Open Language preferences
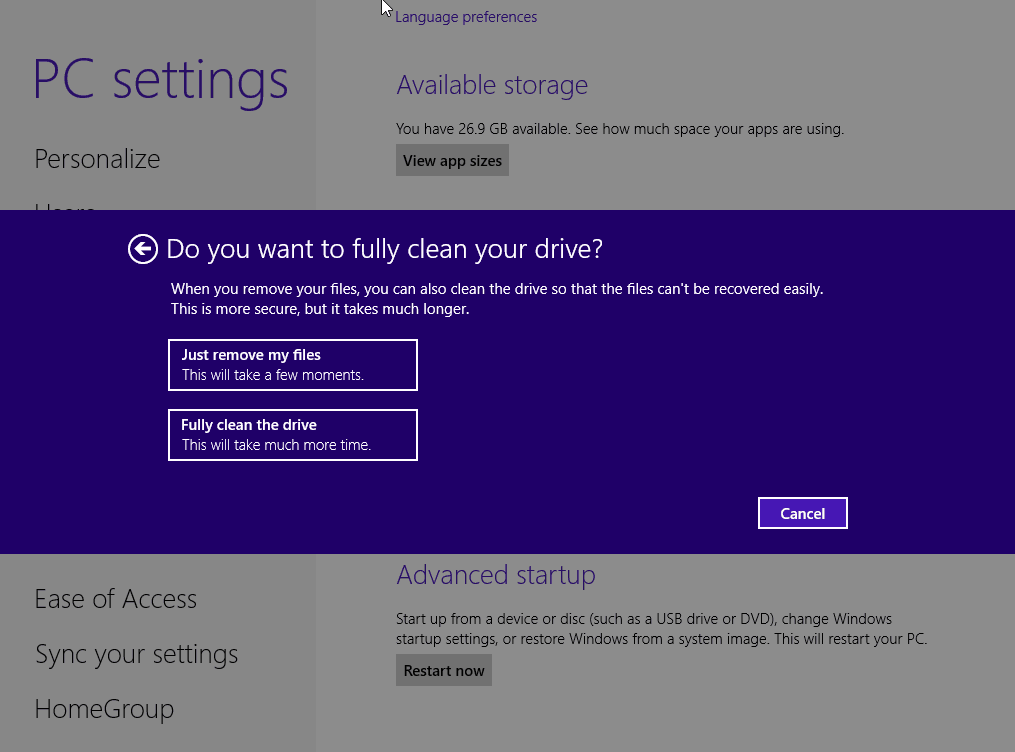The image size is (1015, 752). pos(466,17)
